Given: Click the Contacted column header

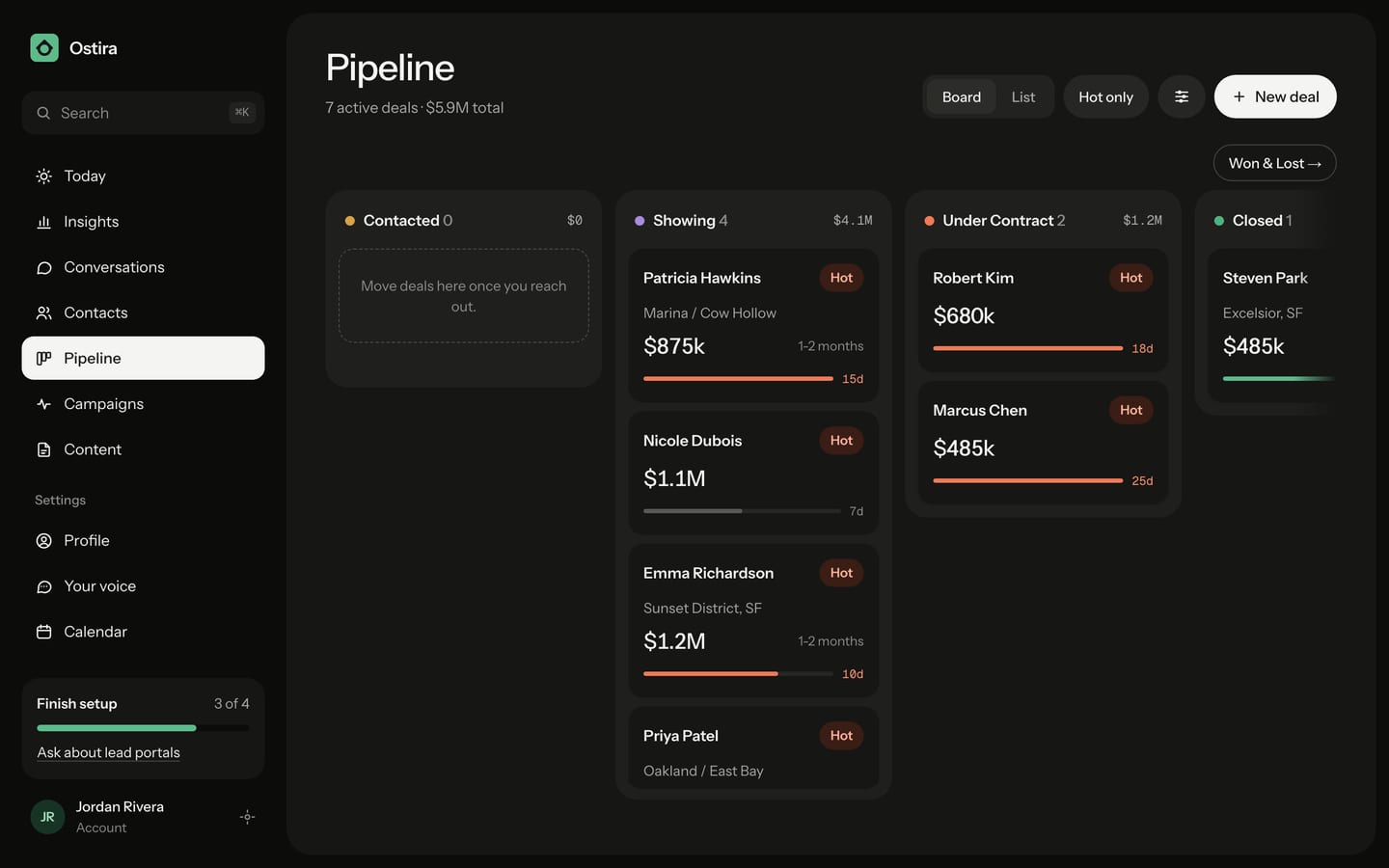Looking at the screenshot, I should 464,221.
